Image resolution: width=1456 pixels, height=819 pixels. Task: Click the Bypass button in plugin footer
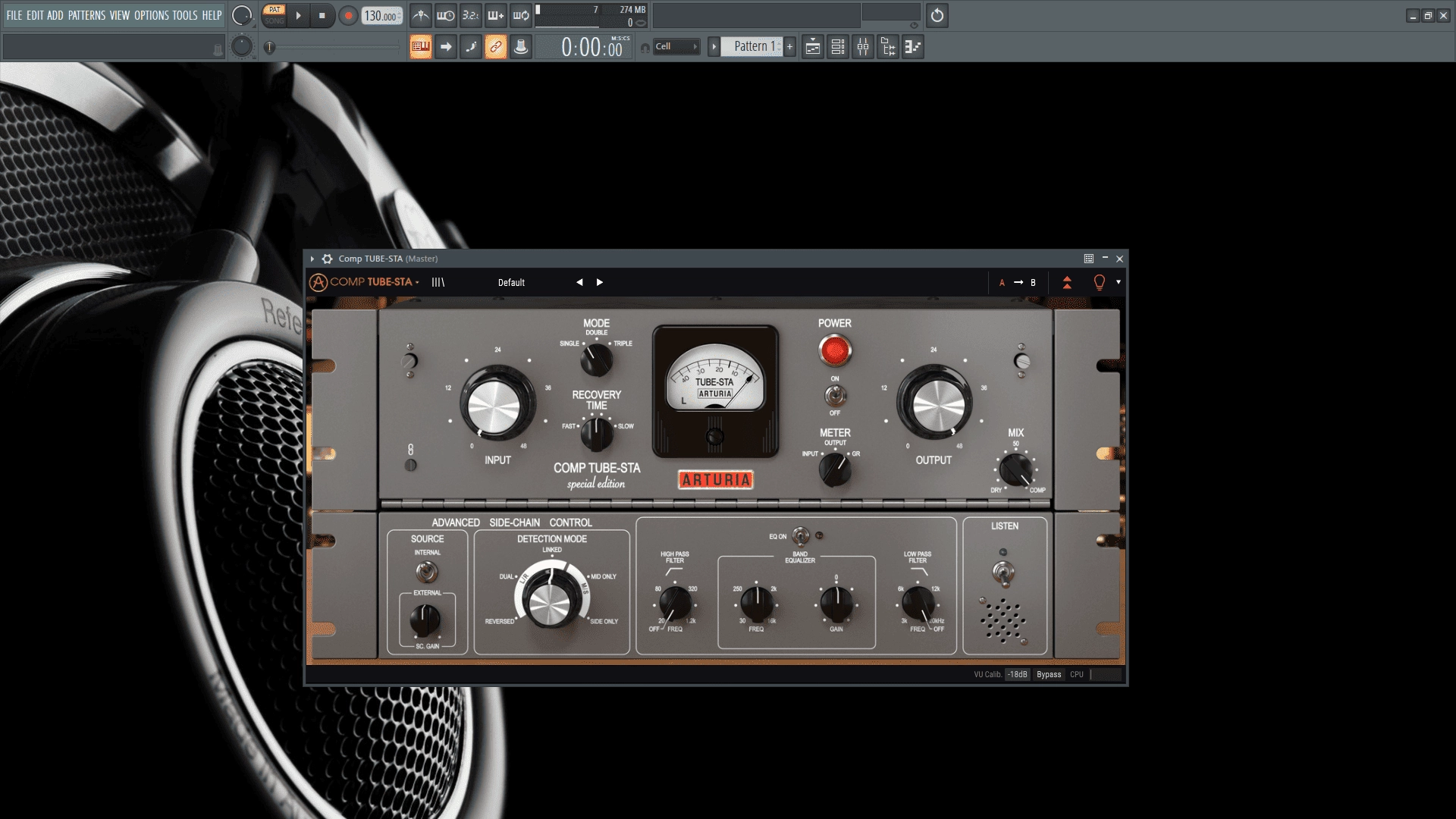pos(1049,674)
